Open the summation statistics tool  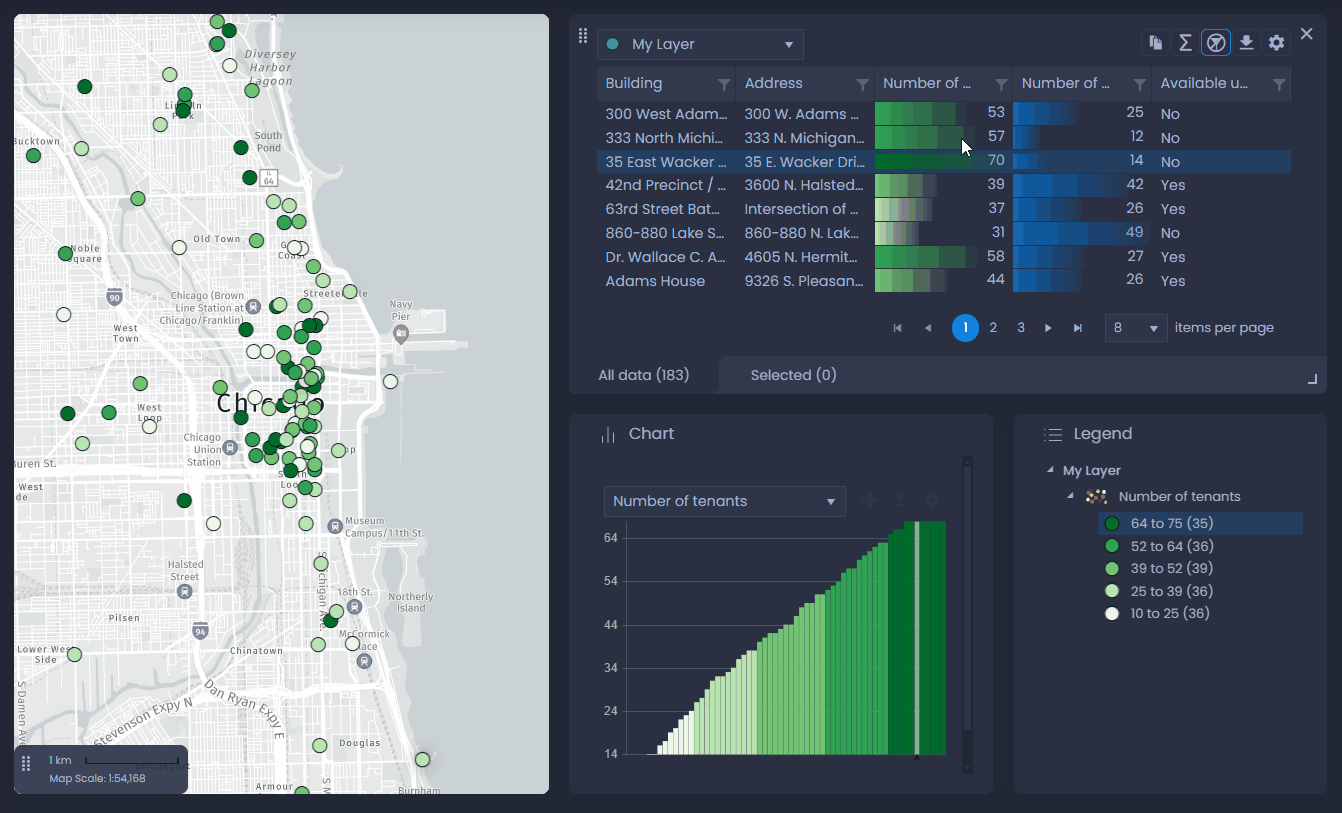pyautogui.click(x=1185, y=42)
